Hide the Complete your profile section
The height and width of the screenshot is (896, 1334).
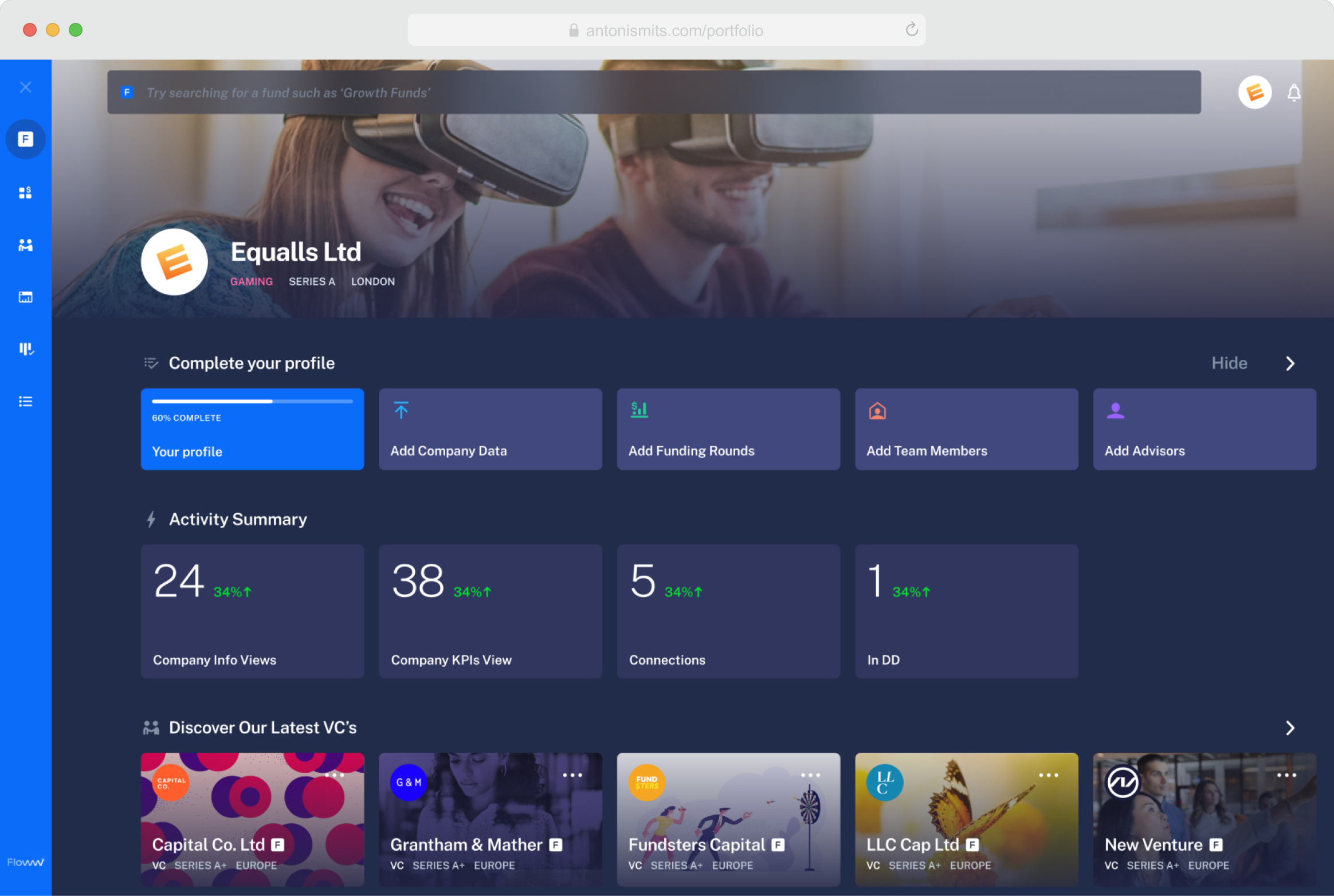1228,363
